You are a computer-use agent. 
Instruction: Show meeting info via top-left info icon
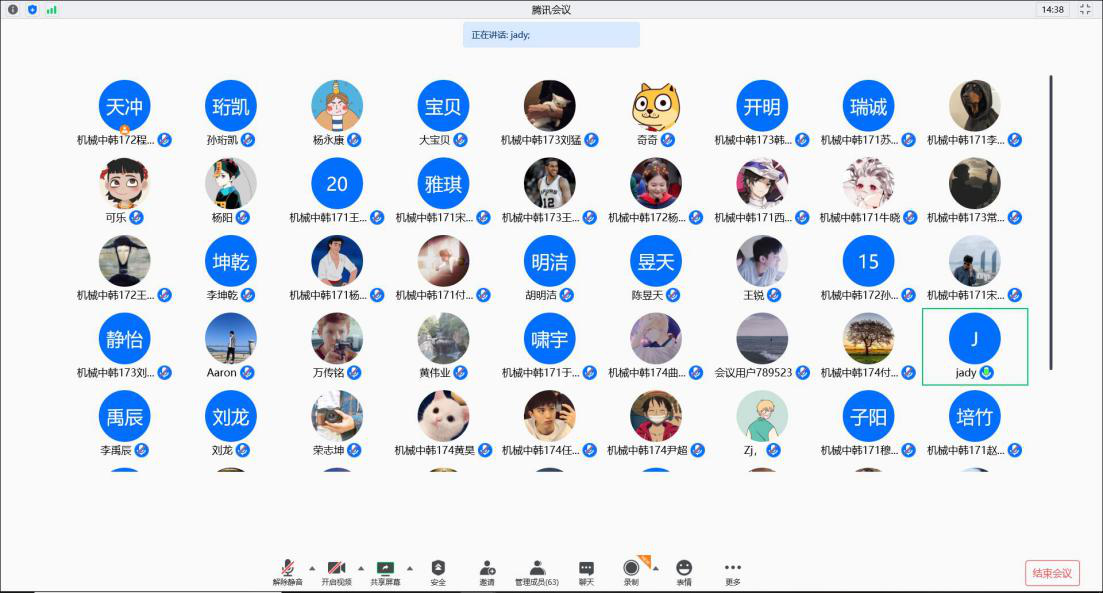point(13,9)
